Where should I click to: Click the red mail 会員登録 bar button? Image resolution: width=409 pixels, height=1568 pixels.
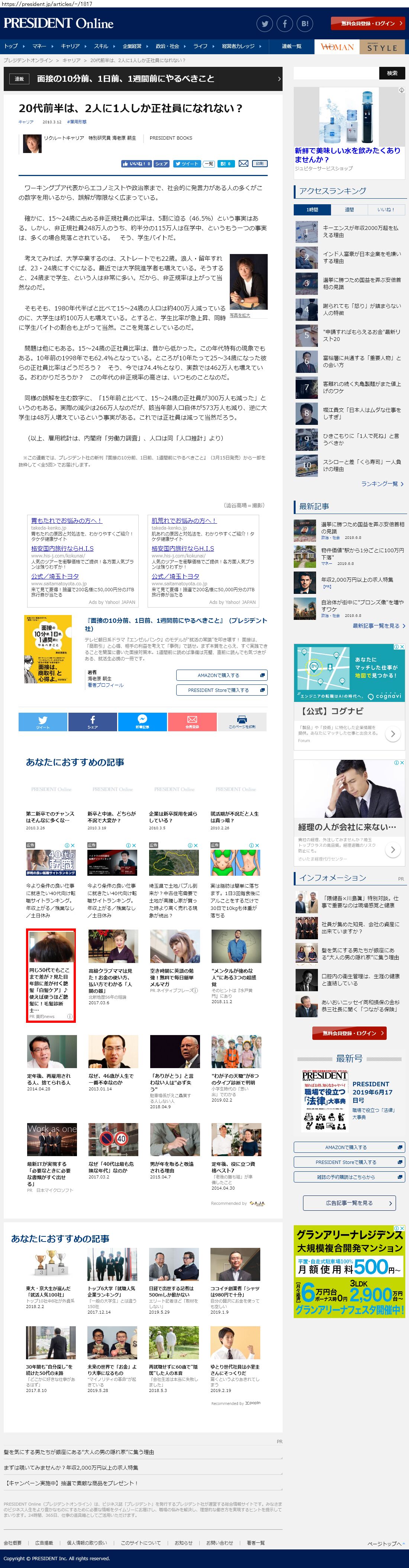point(192,721)
